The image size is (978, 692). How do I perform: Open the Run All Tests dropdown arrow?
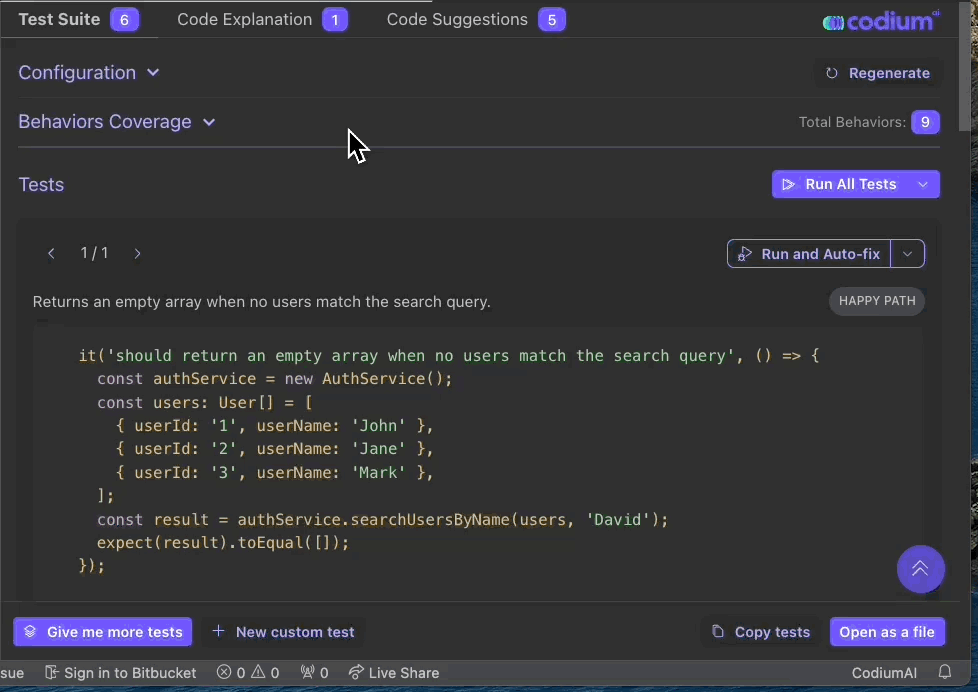(x=923, y=184)
